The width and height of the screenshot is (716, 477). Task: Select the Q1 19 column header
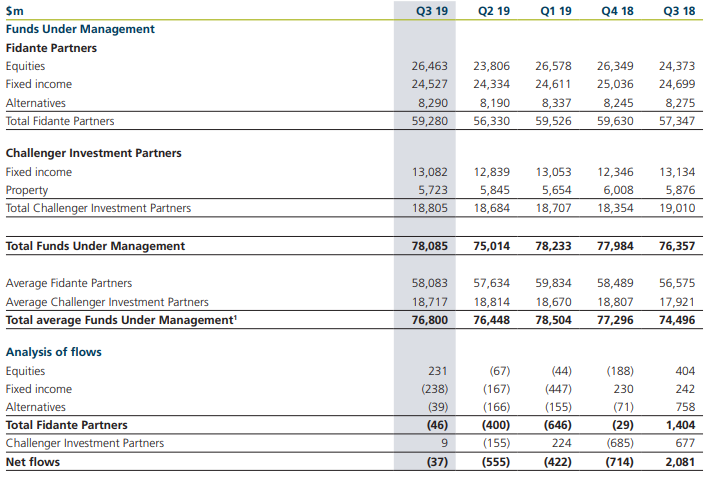pos(556,11)
